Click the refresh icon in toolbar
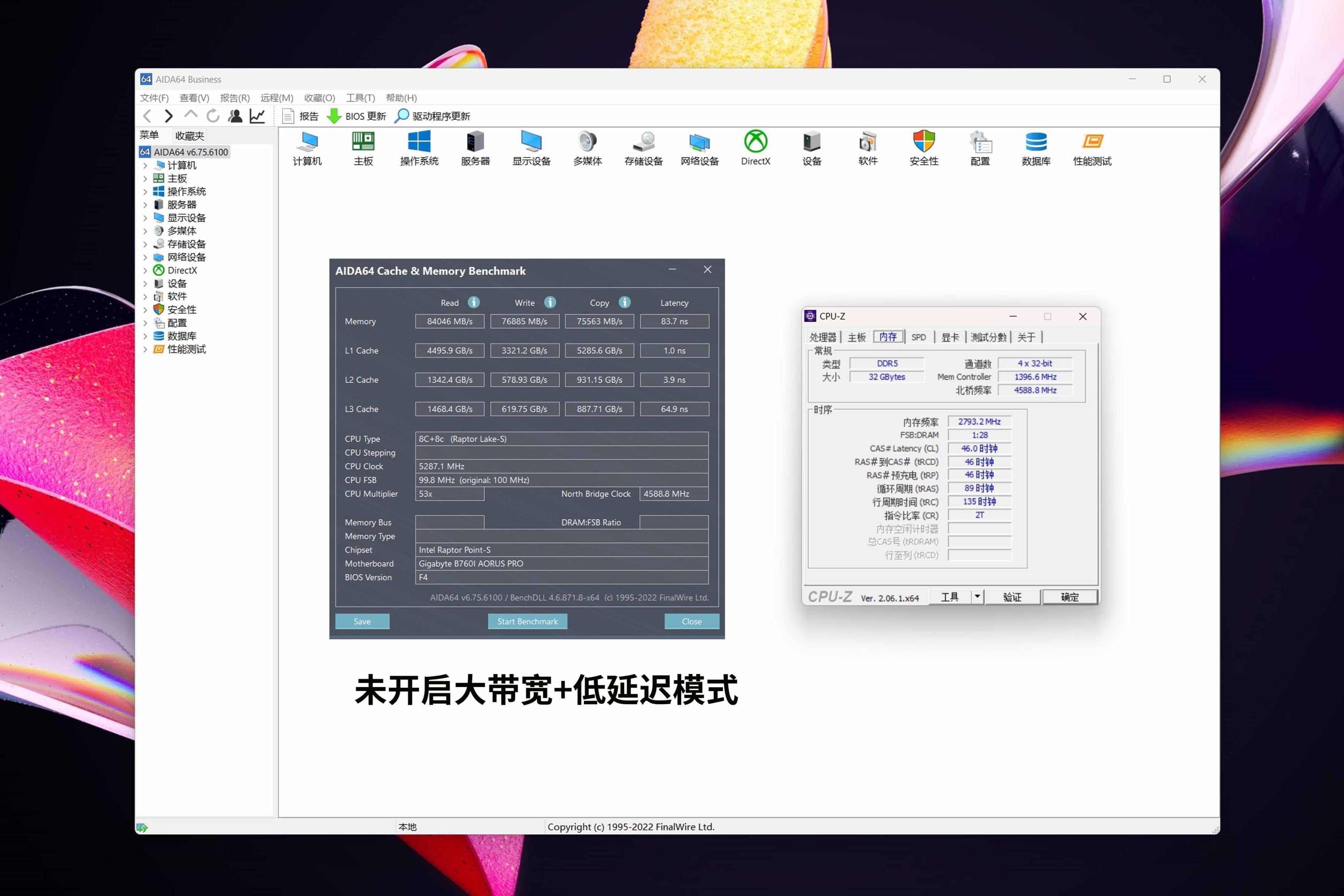 coord(213,116)
